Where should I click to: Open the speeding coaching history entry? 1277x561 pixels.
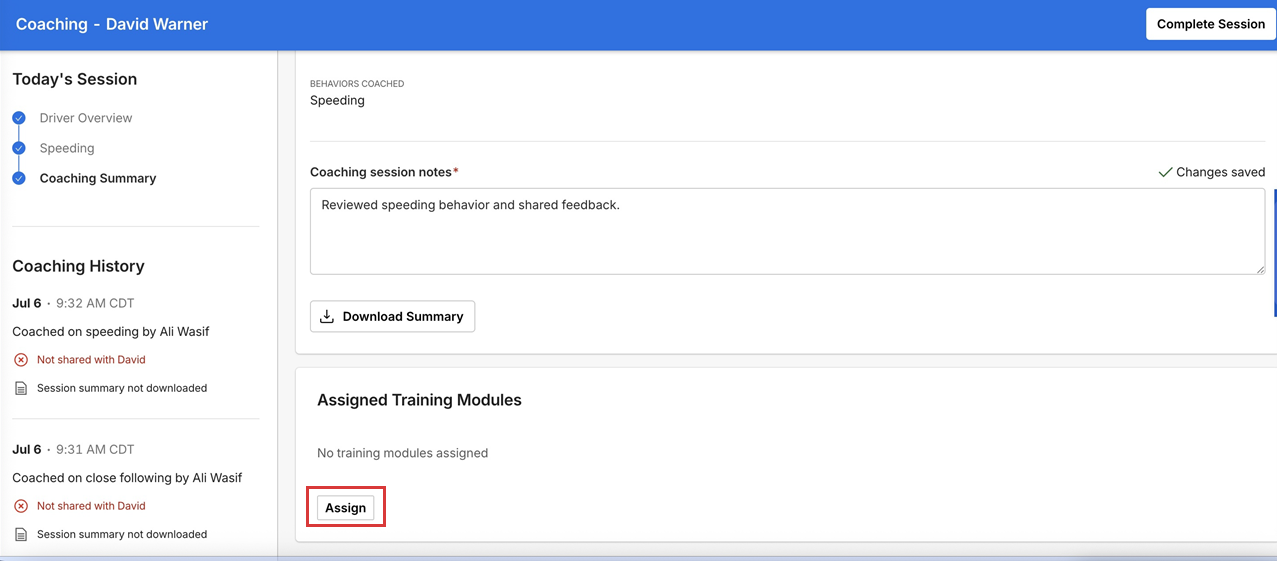[111, 331]
